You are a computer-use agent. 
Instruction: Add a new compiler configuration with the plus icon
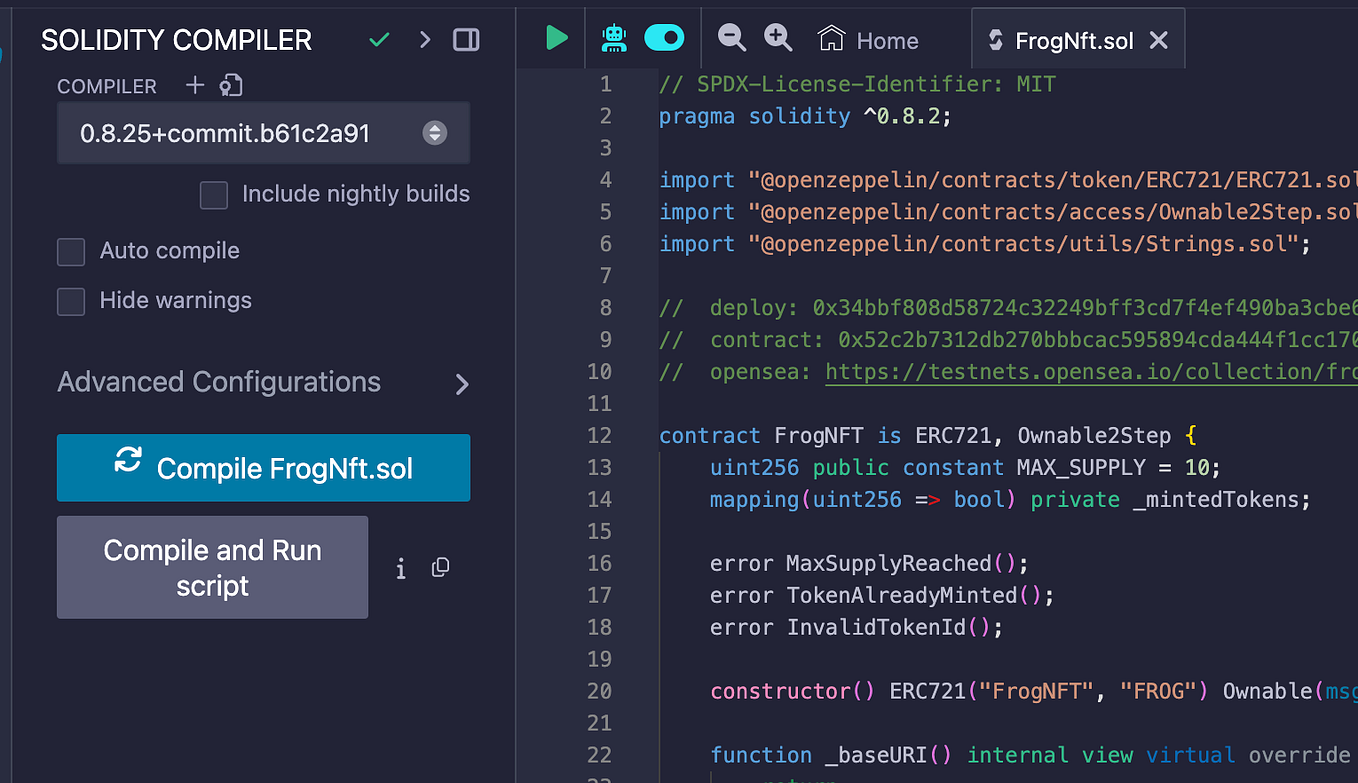(195, 86)
